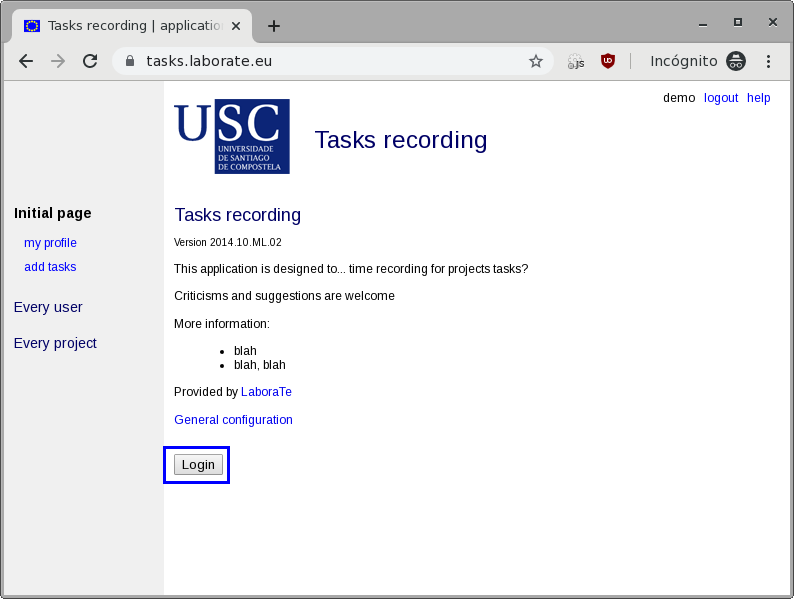Open a new tab with the plus button

(273, 26)
